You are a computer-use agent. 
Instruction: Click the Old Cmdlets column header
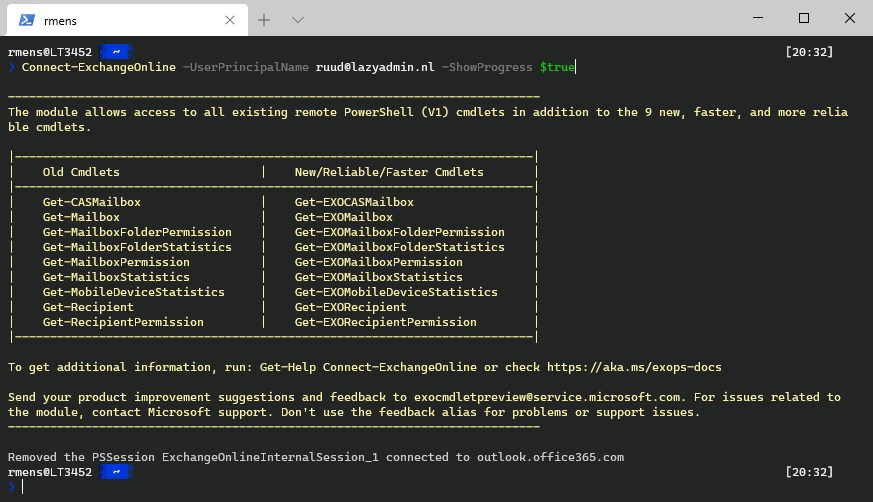point(81,172)
